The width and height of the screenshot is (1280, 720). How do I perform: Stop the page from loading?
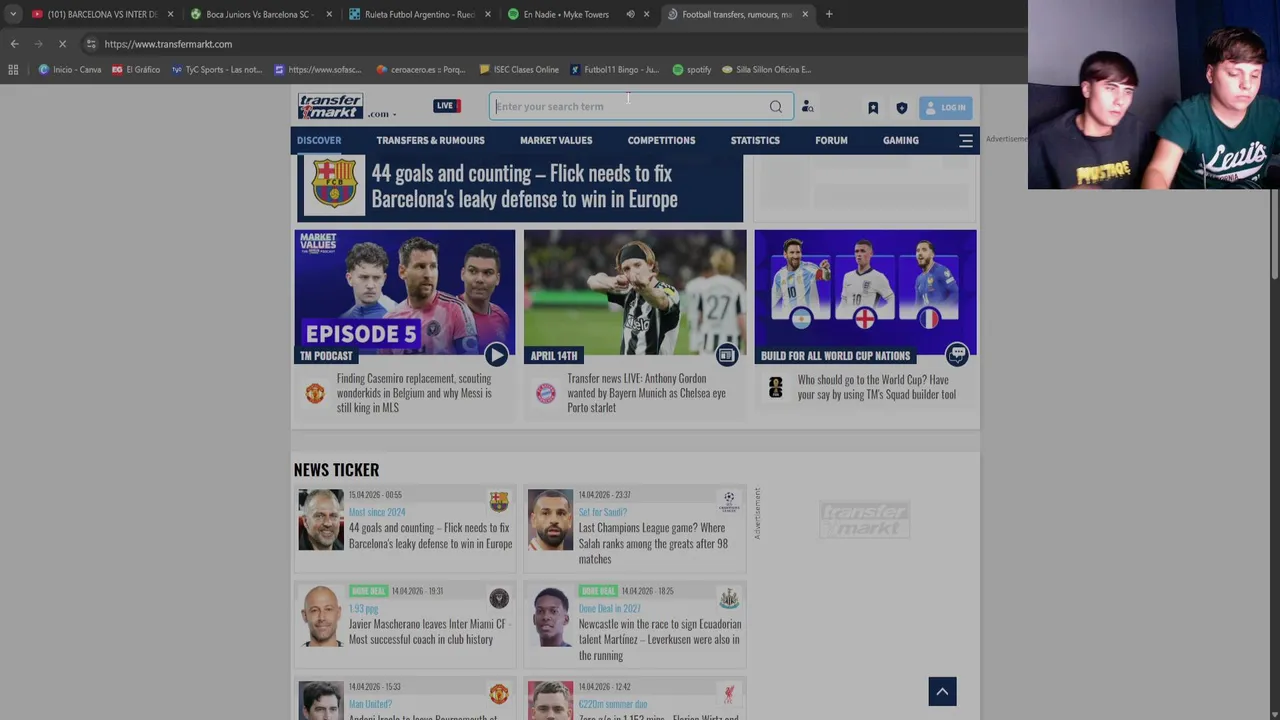coord(62,44)
